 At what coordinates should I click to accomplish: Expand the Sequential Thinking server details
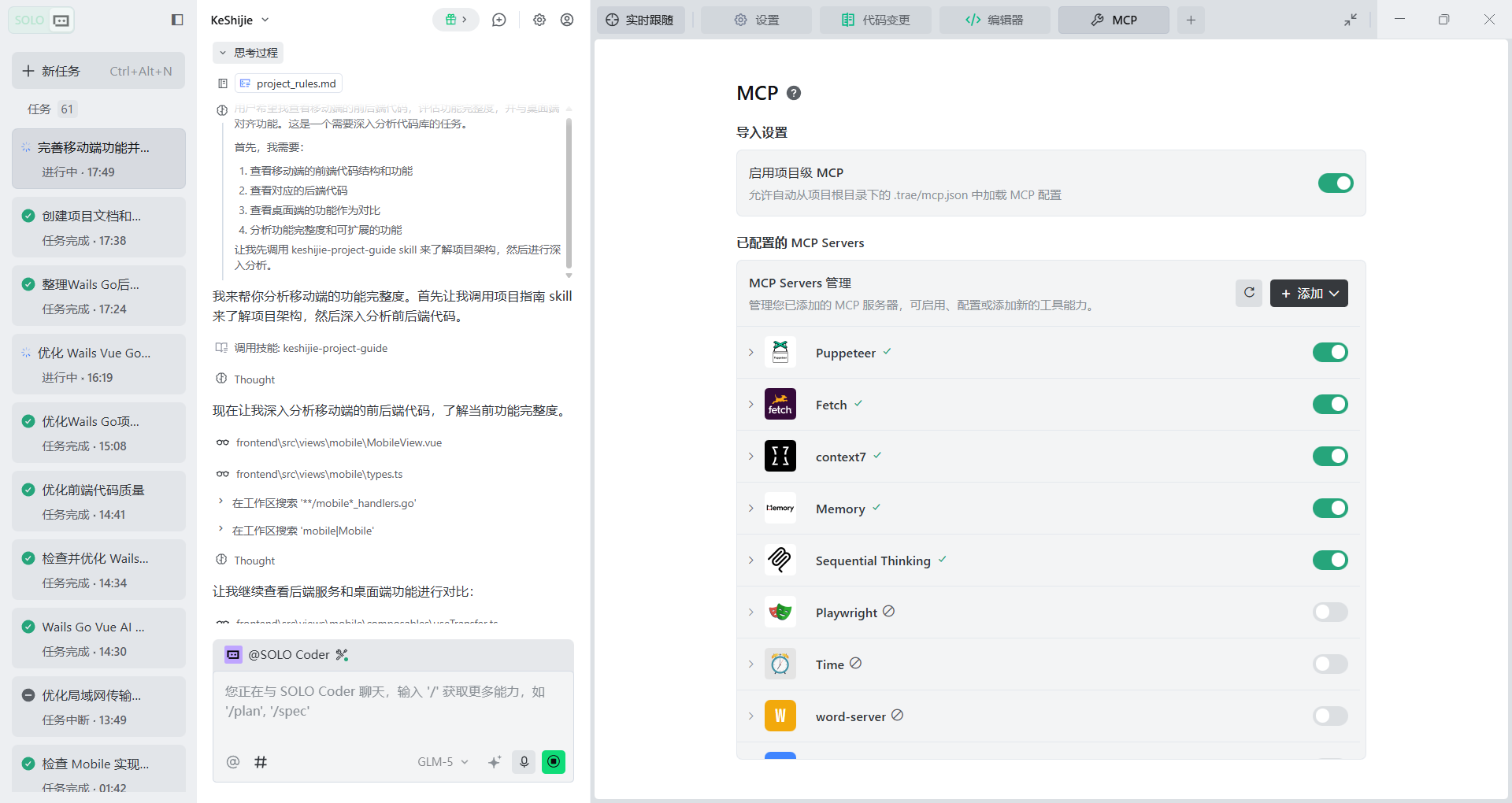(751, 560)
